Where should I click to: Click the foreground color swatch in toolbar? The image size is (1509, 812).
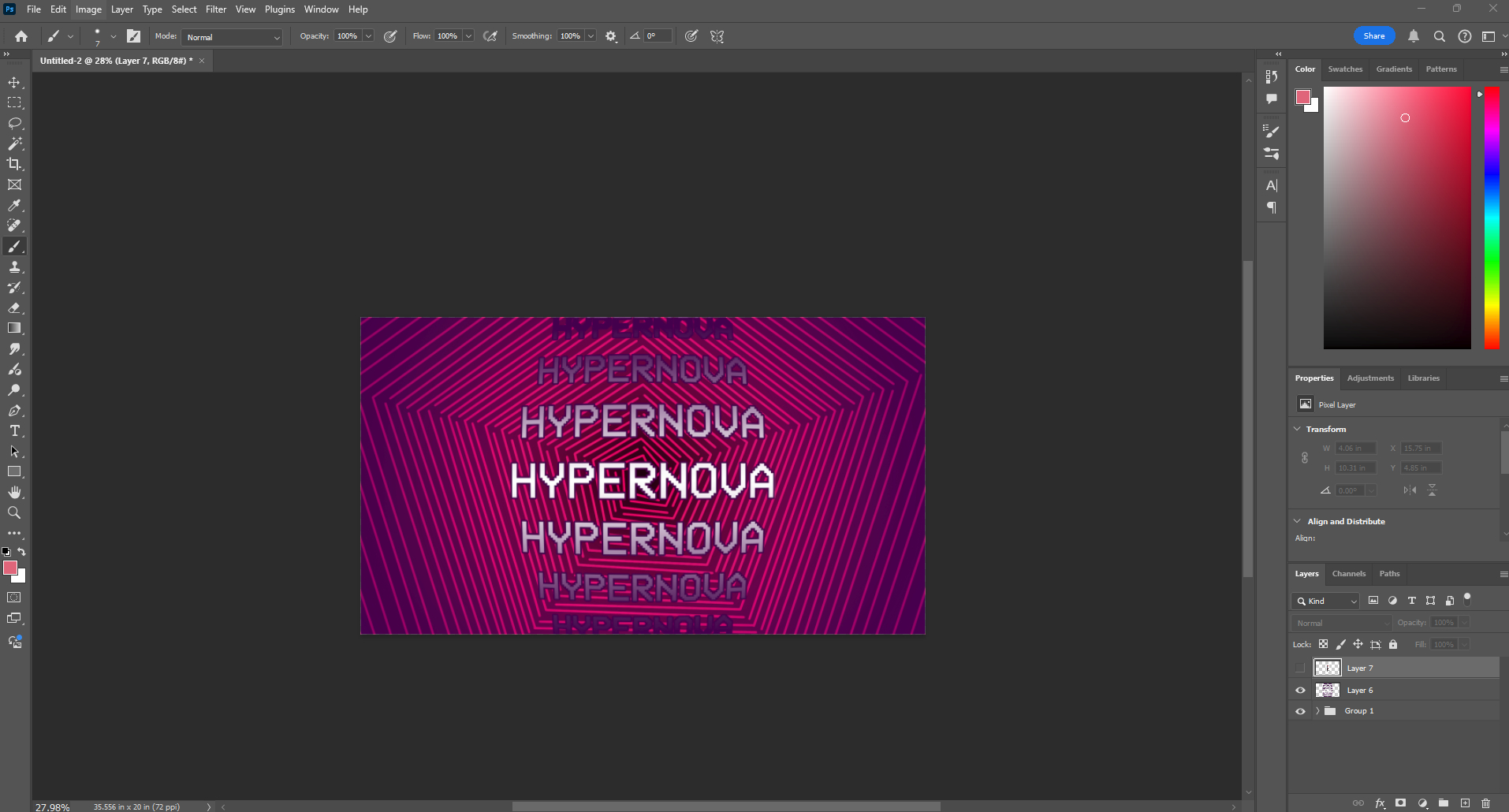10,568
